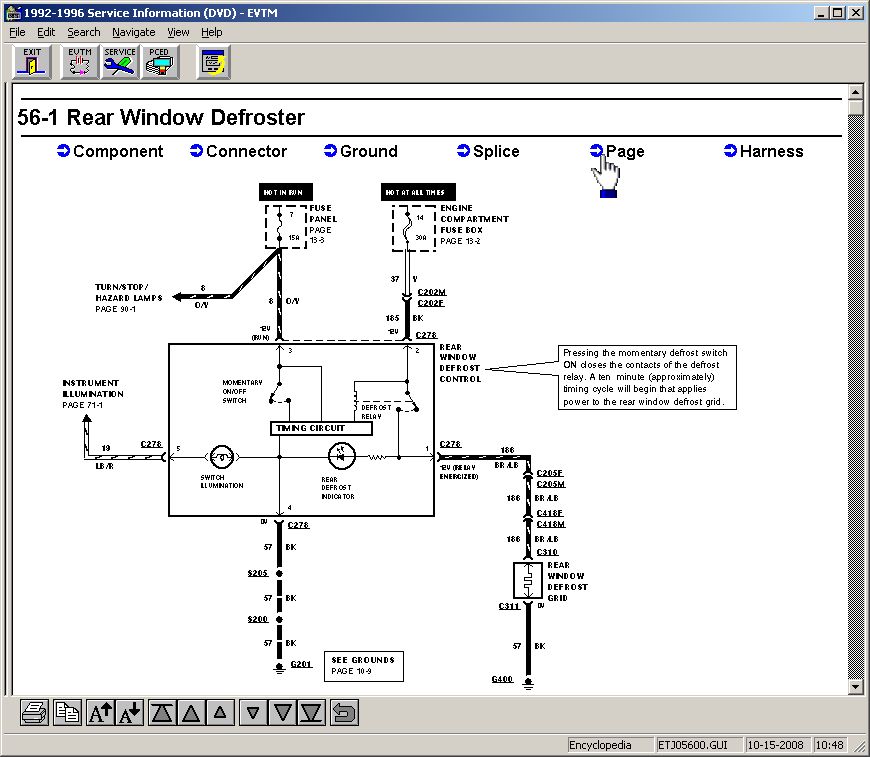This screenshot has width=870, height=757.
Task: Click the Fuse Panel PAGE 13-3 label
Action: click(323, 224)
